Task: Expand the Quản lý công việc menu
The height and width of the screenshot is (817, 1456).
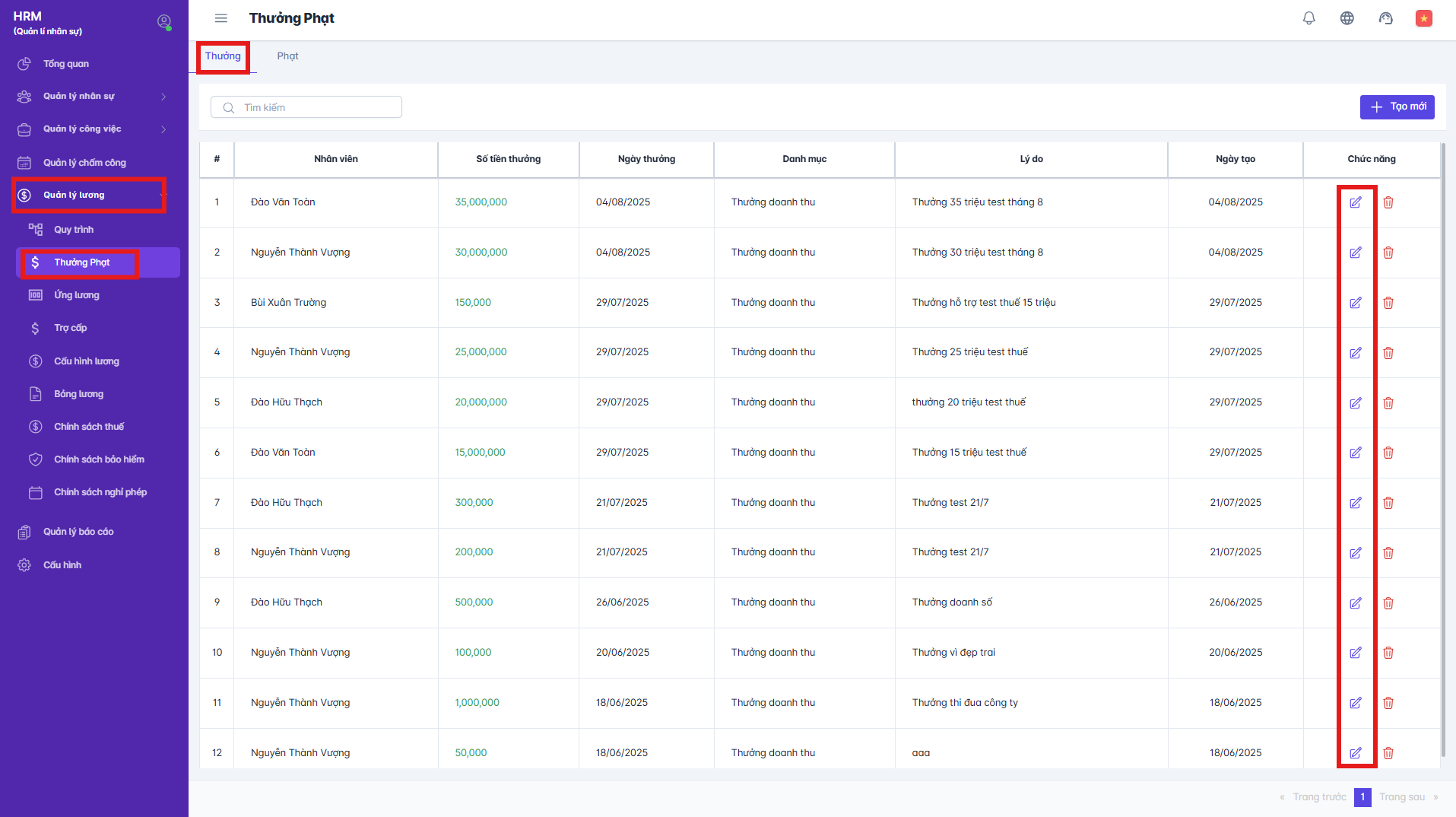Action: click(91, 129)
